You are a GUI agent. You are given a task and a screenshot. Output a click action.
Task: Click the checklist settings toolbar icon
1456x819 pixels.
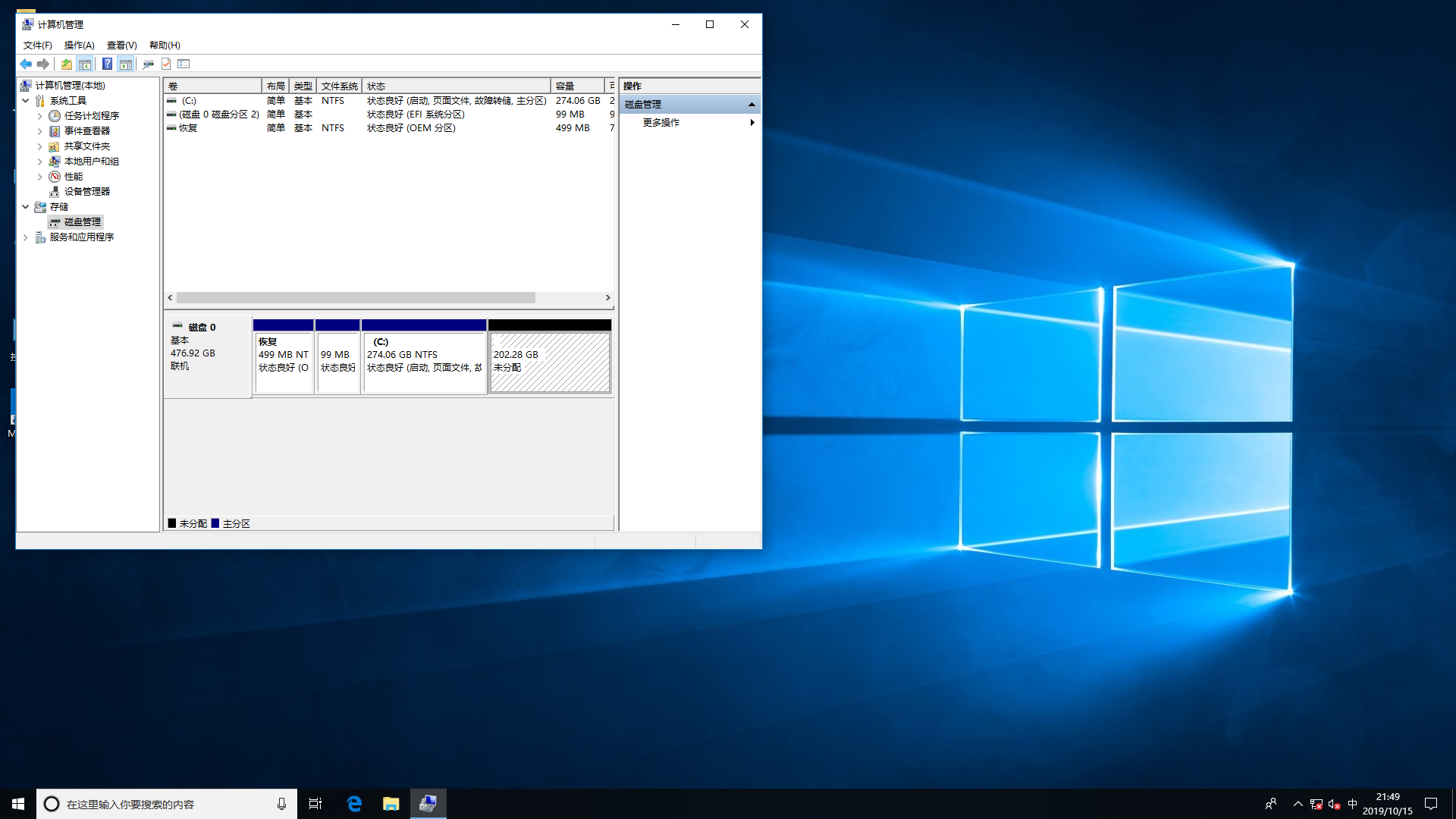(x=184, y=64)
